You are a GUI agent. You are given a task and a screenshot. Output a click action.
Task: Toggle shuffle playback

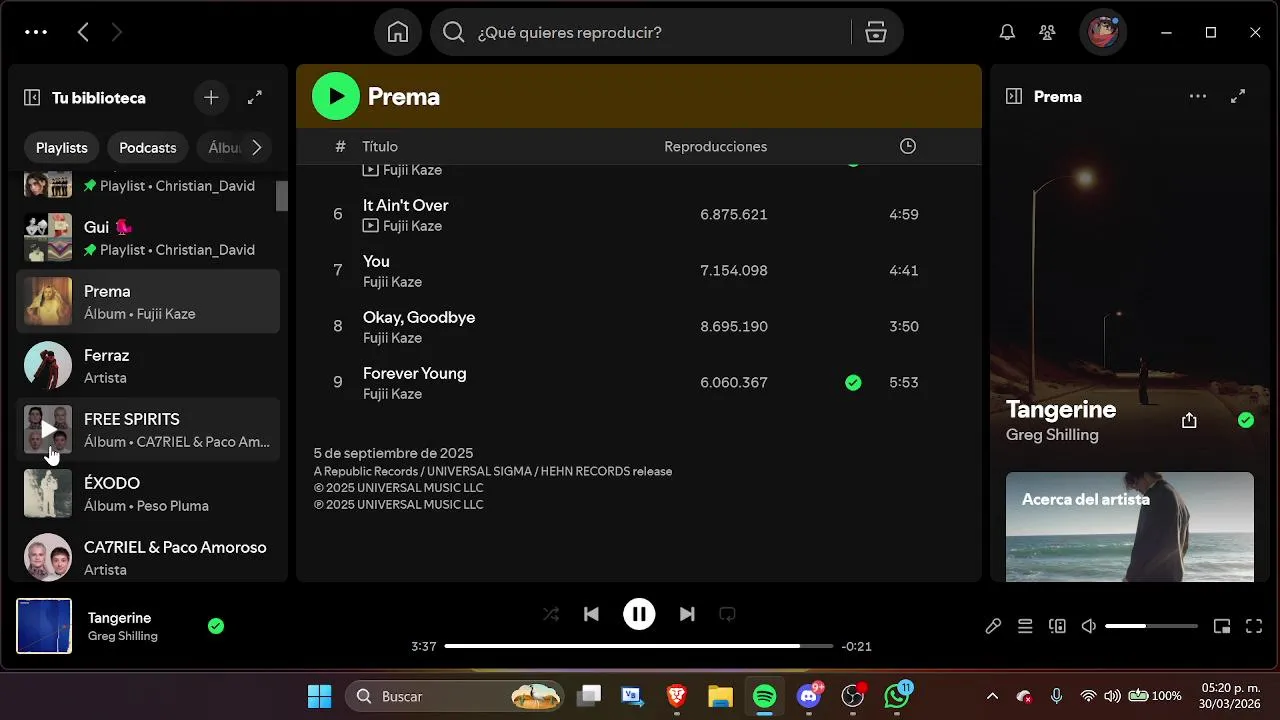(x=551, y=614)
